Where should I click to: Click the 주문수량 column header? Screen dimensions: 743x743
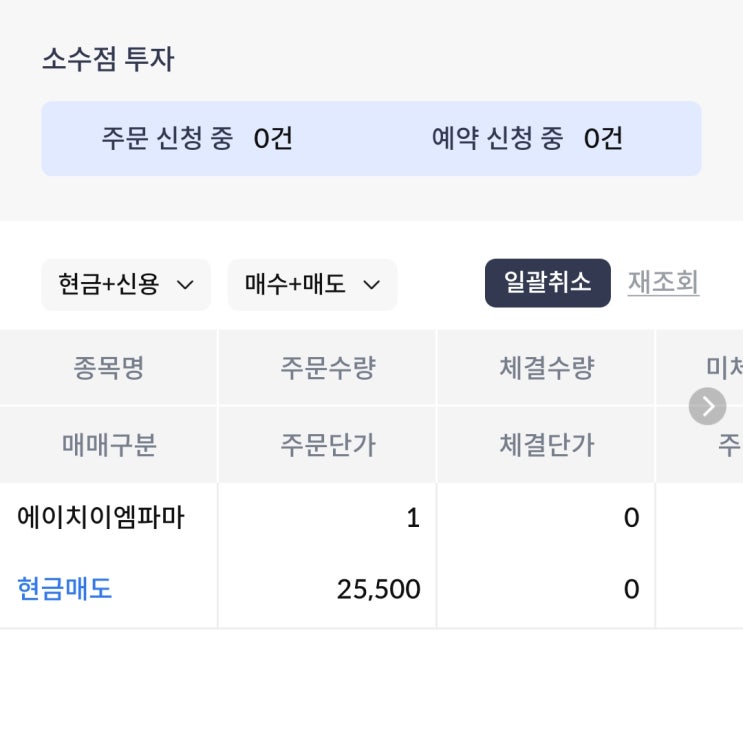pyautogui.click(x=327, y=368)
